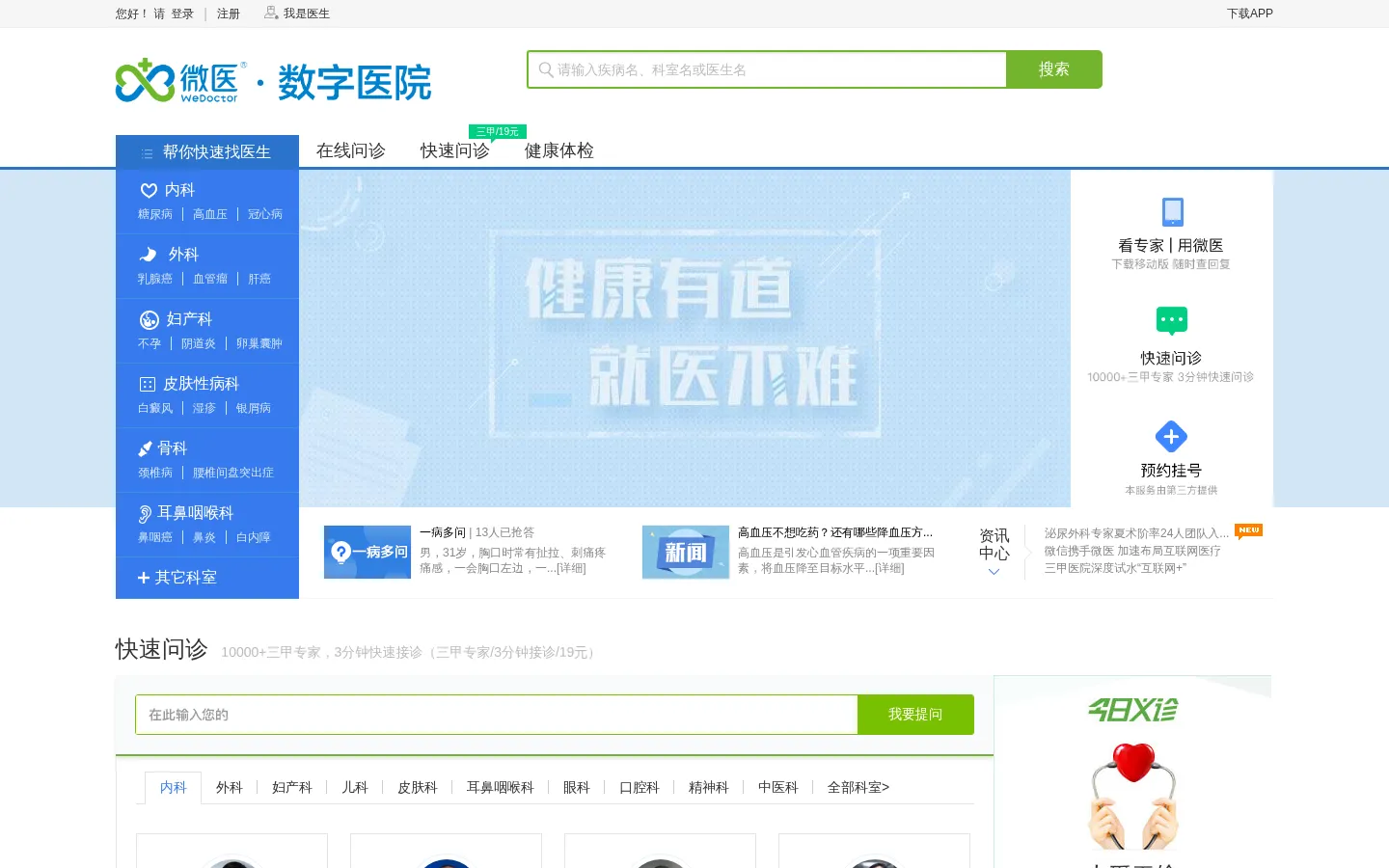Click the 腰椎间盘突出症 link

(233, 473)
